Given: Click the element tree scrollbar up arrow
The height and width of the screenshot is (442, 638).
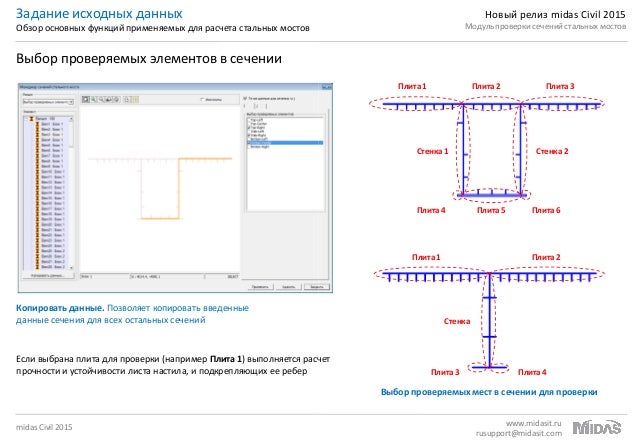Looking at the screenshot, I should pyautogui.click(x=71, y=119).
